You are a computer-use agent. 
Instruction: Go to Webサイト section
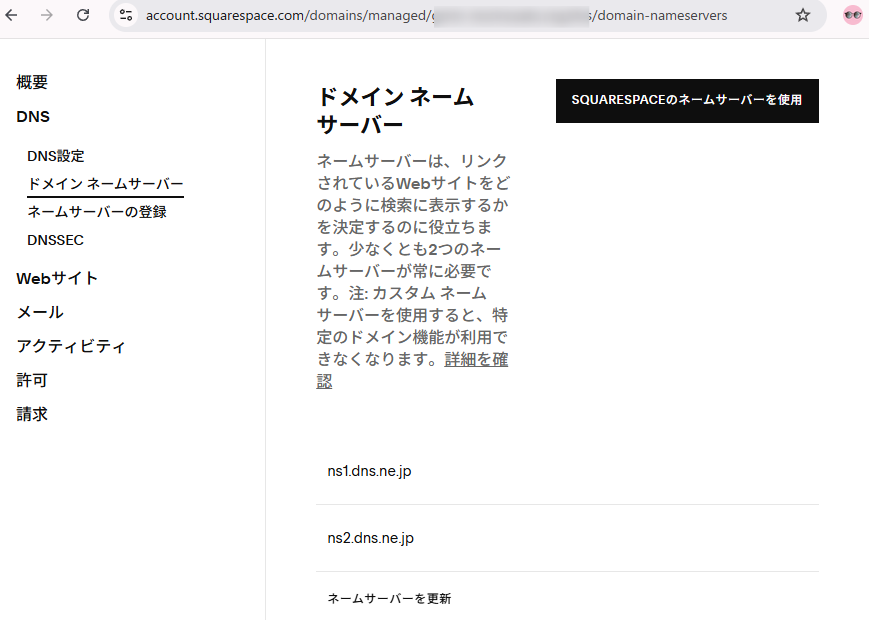point(57,278)
